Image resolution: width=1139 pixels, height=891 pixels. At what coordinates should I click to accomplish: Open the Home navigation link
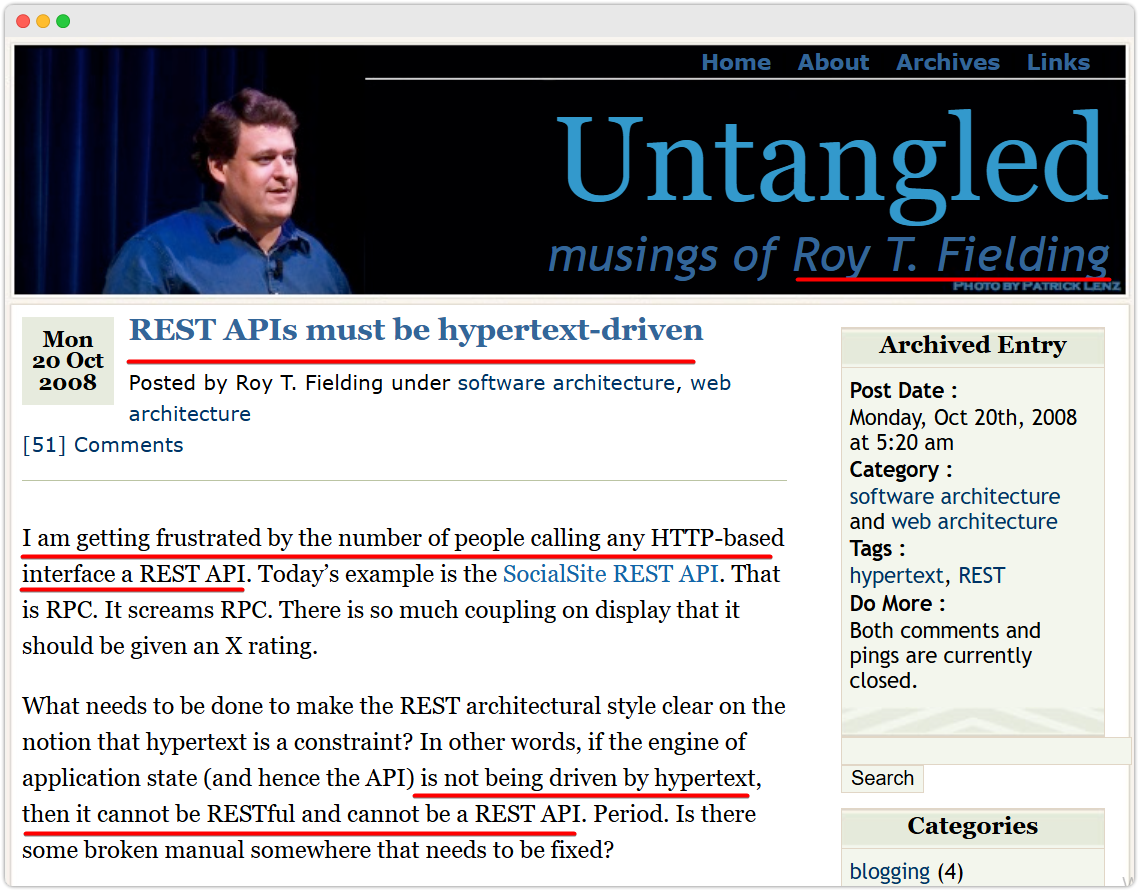coord(736,62)
